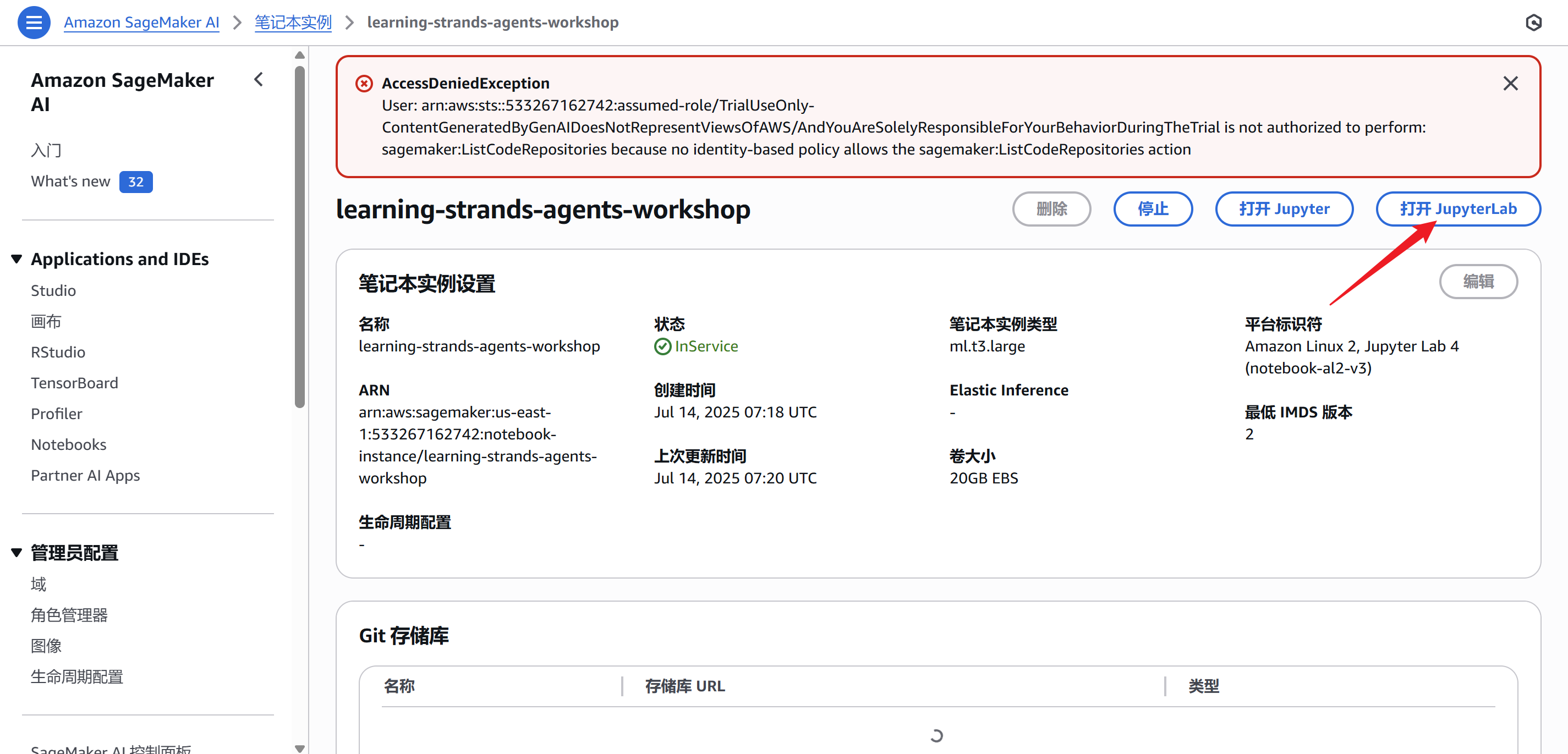Open What's new in sidebar
The height and width of the screenshot is (754, 1568).
(x=70, y=181)
